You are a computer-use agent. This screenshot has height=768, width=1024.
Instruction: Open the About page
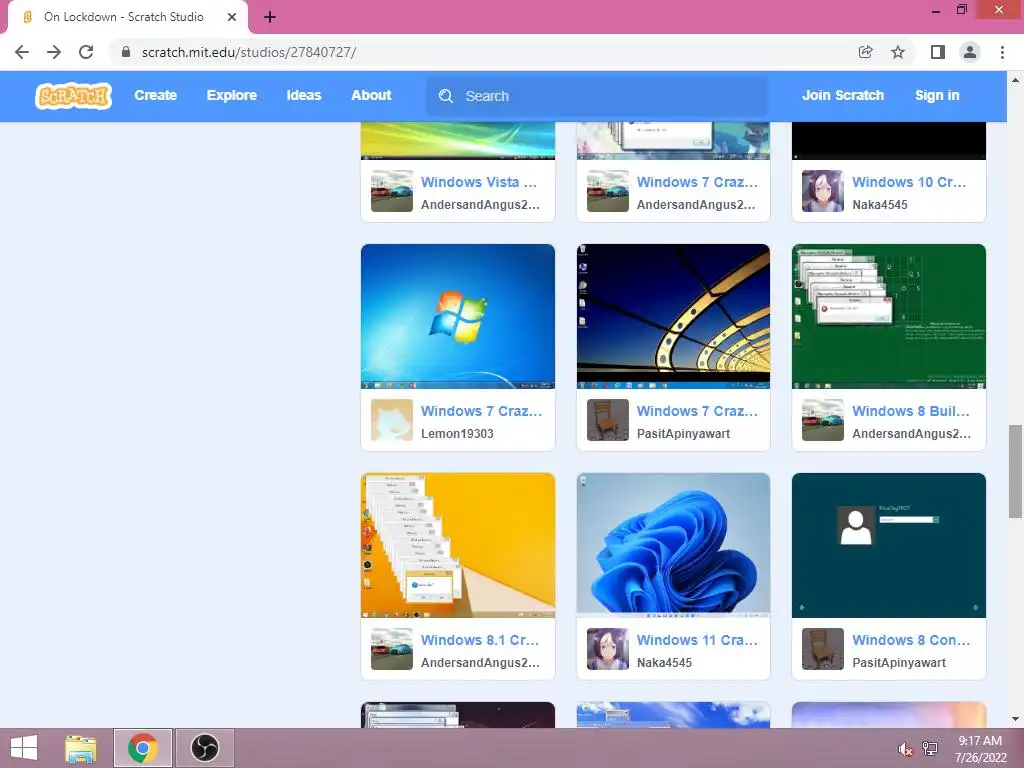[x=371, y=95]
